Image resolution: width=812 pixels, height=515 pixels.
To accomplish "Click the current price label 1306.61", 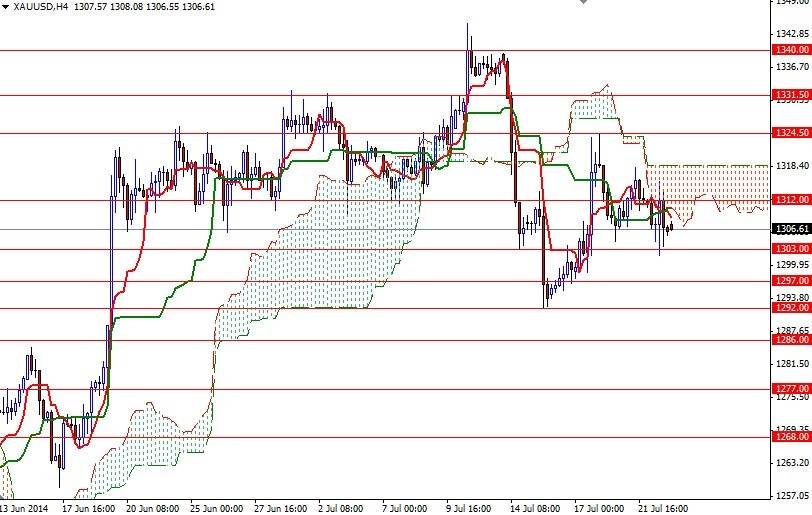I will [x=790, y=229].
